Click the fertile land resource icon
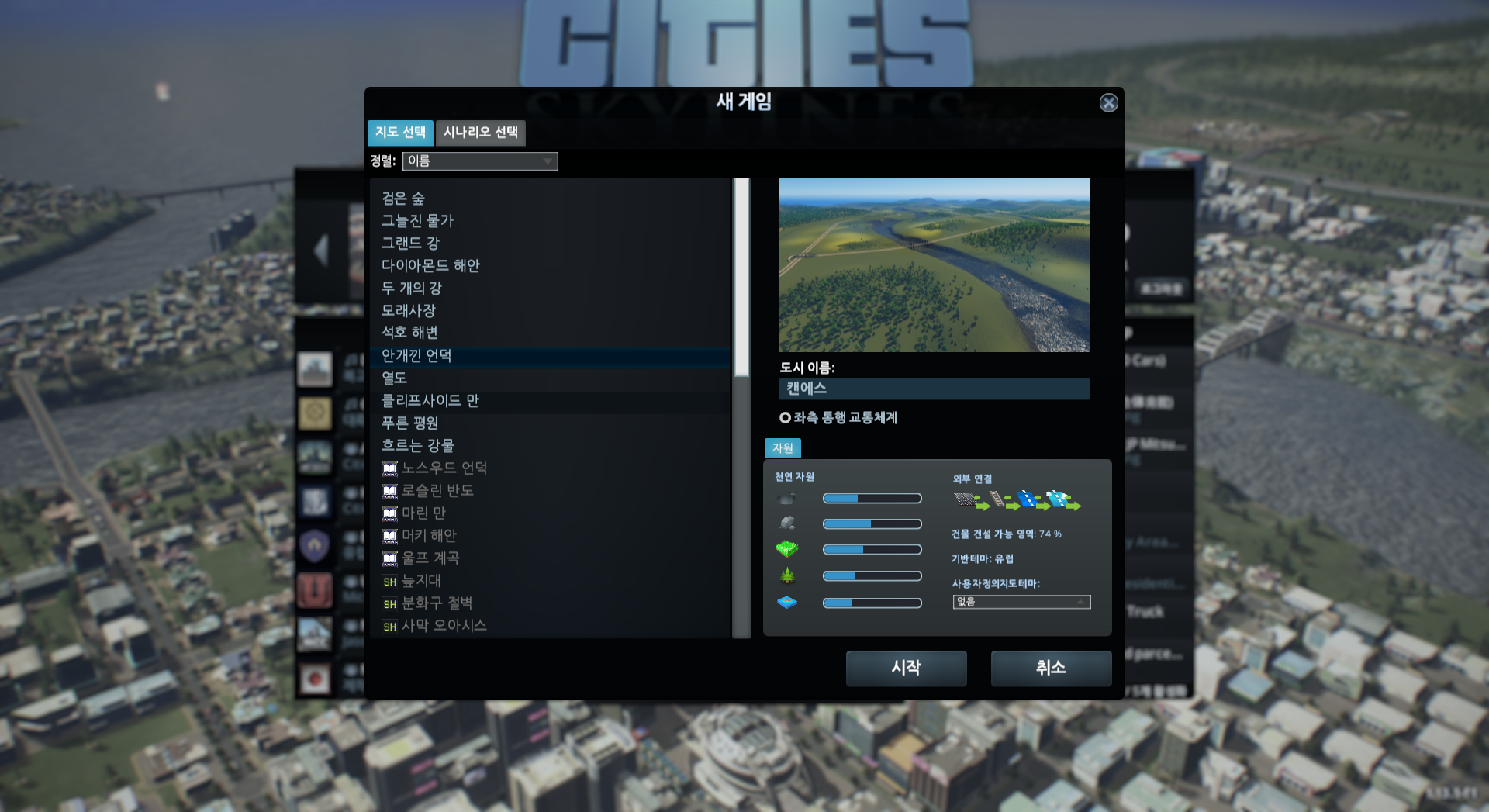Screen dimensions: 1489x812 tap(786, 549)
